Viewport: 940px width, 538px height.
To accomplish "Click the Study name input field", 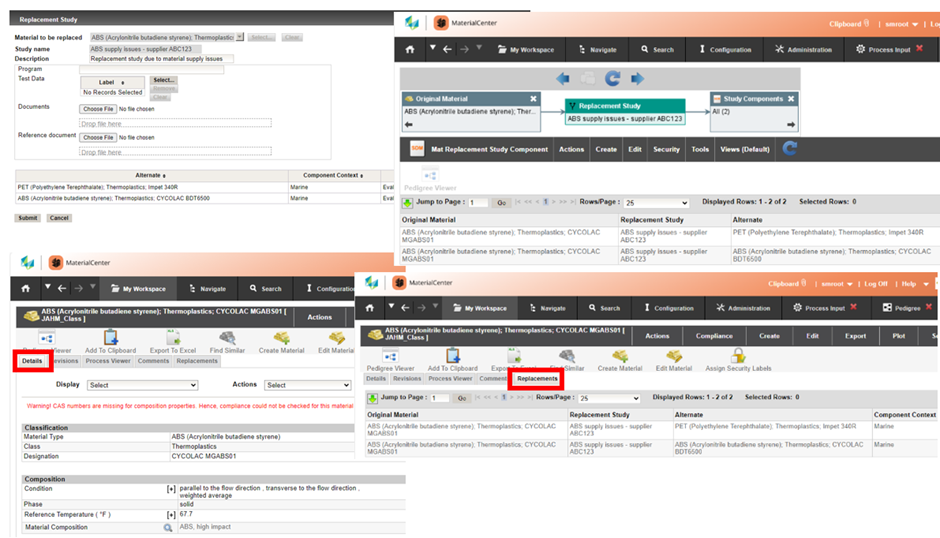I will (146, 49).
